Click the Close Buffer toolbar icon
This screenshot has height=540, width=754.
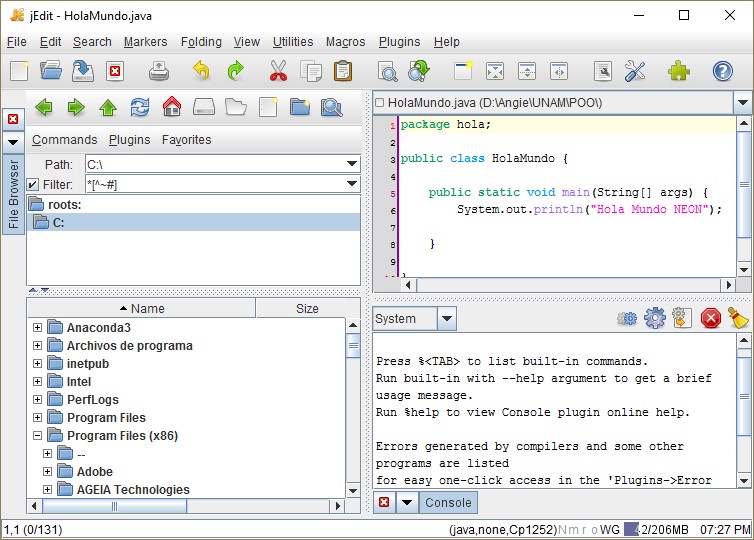114,71
